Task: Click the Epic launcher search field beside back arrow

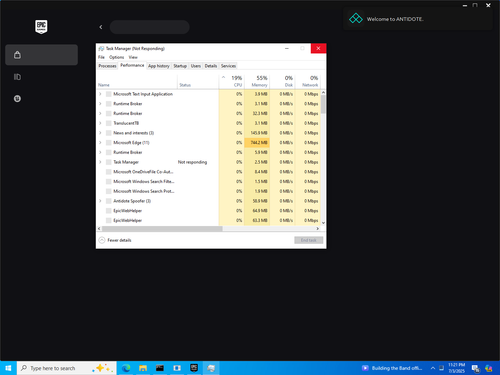Action: 150,27
